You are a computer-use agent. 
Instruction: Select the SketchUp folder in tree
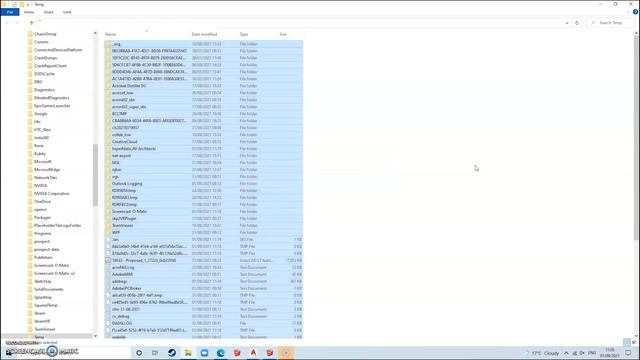pyautogui.click(x=42, y=281)
